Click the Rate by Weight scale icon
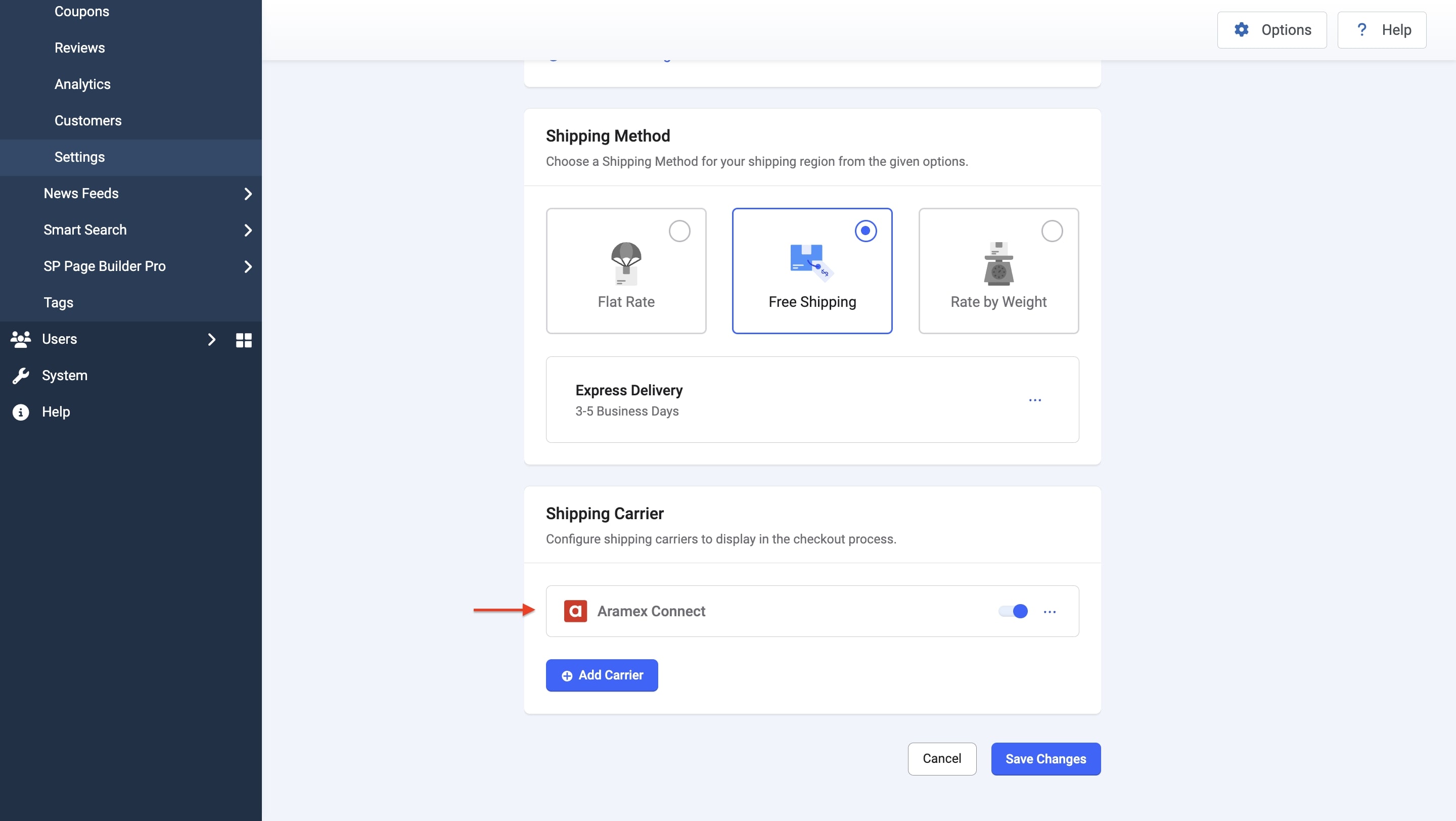The image size is (1456, 821). tap(998, 263)
